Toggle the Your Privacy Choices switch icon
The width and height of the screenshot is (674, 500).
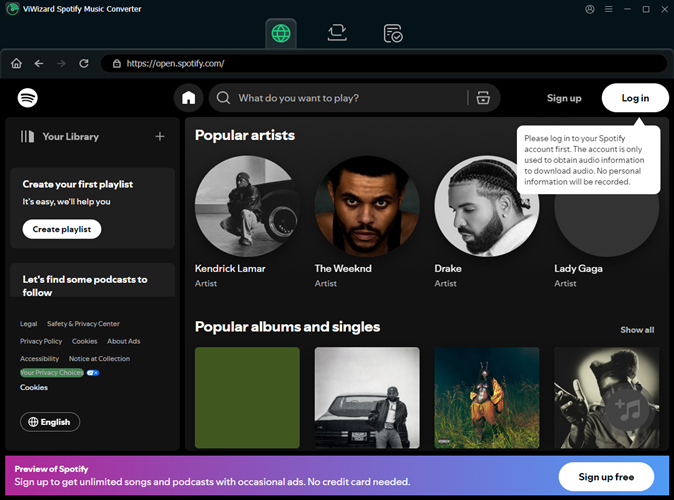tap(93, 372)
